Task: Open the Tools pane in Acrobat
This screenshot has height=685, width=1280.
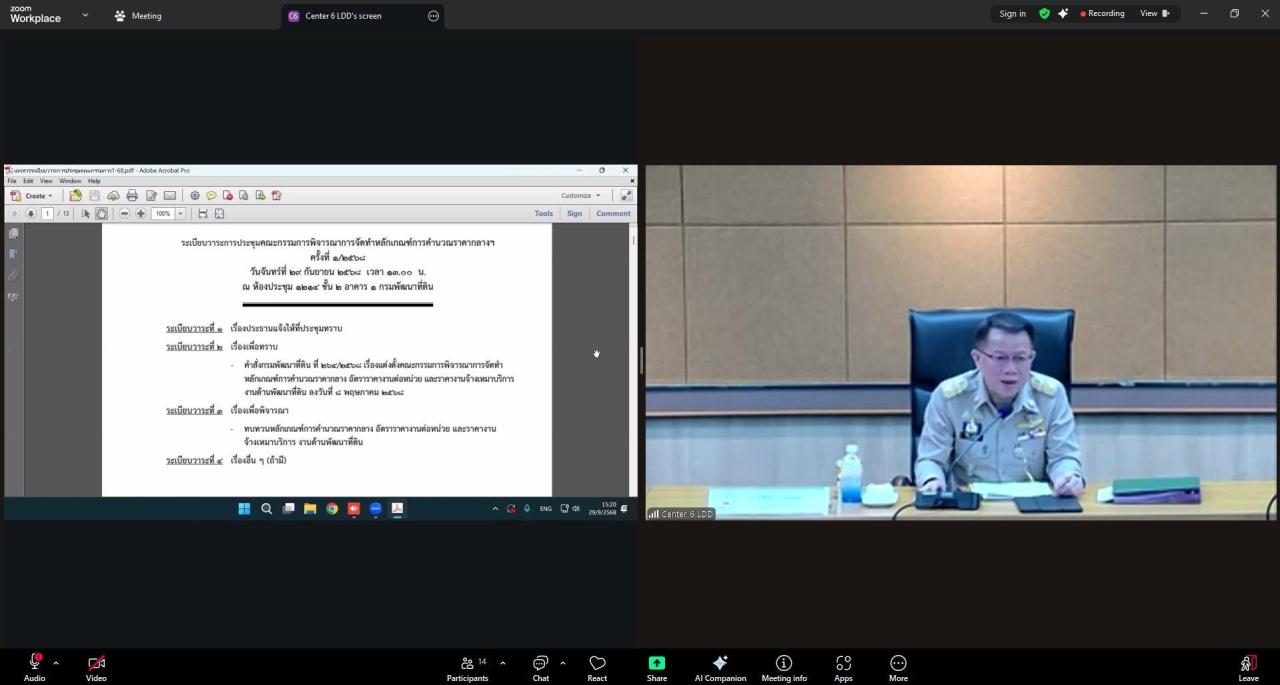Action: point(543,213)
